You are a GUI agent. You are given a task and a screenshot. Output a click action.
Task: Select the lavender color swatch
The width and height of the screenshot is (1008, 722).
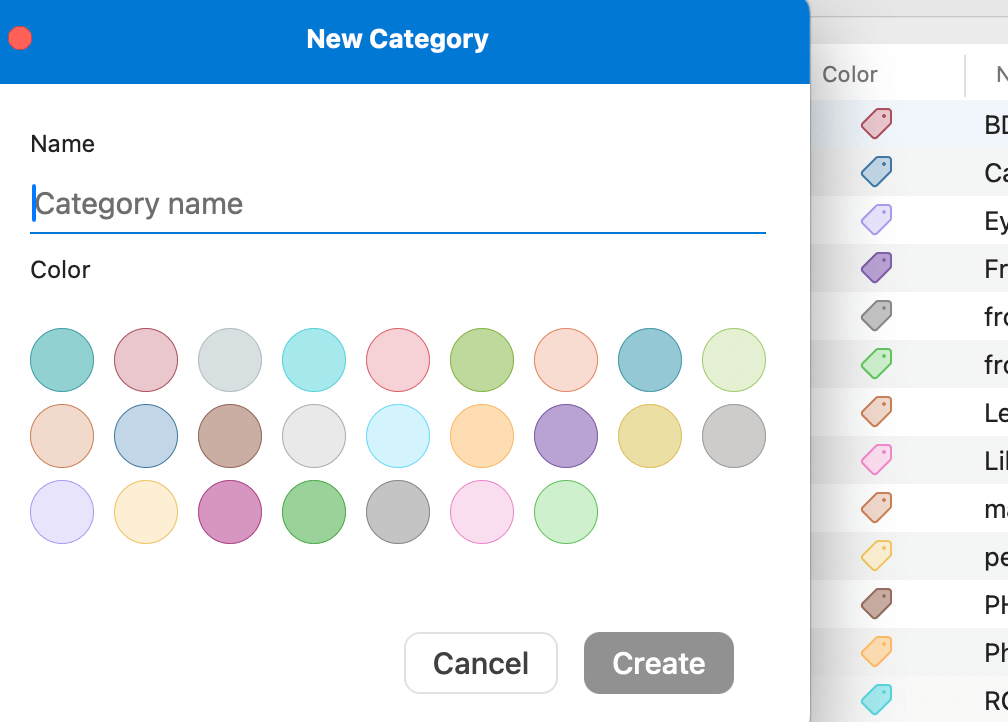pos(62,512)
